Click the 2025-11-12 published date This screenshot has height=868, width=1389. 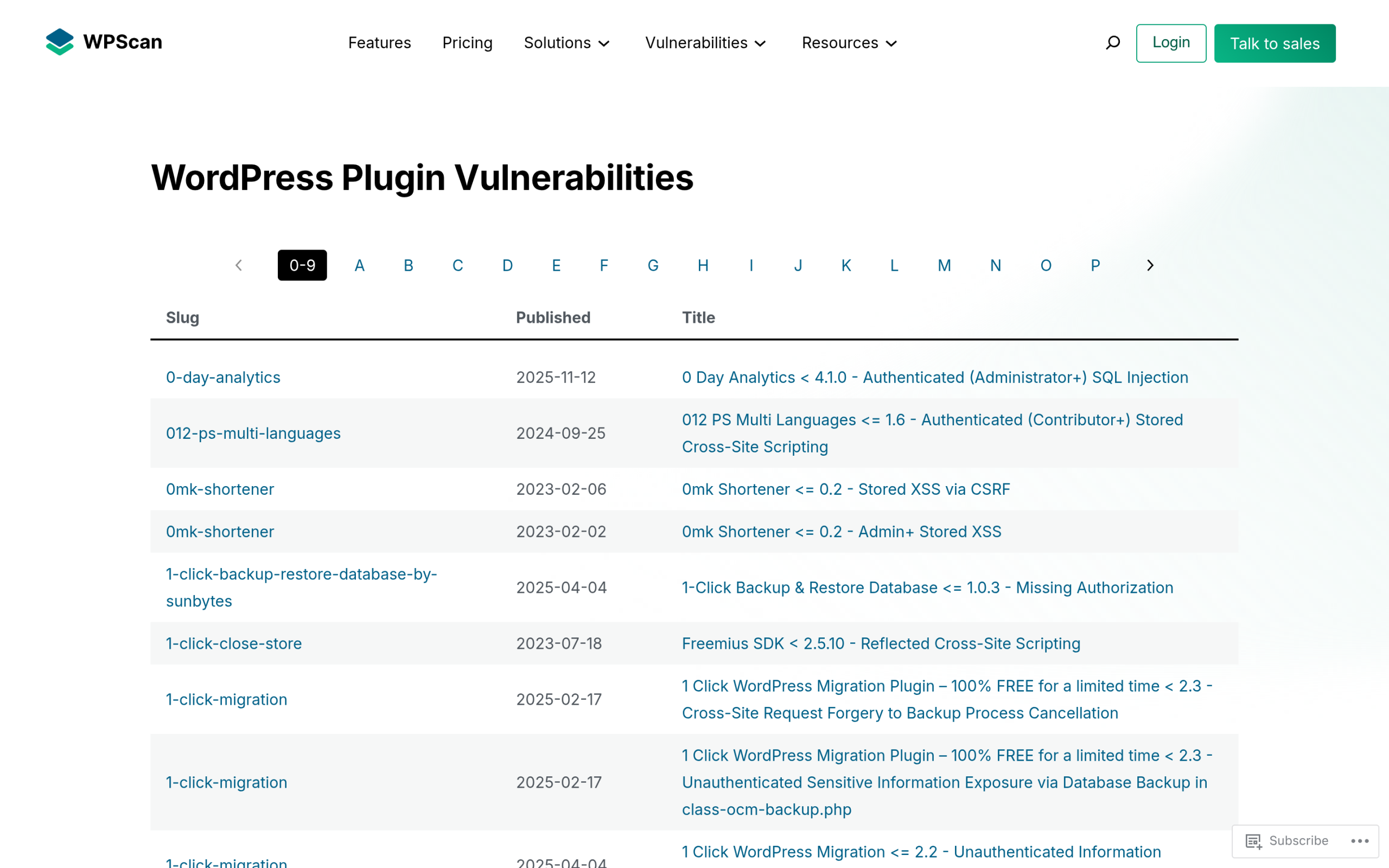556,377
